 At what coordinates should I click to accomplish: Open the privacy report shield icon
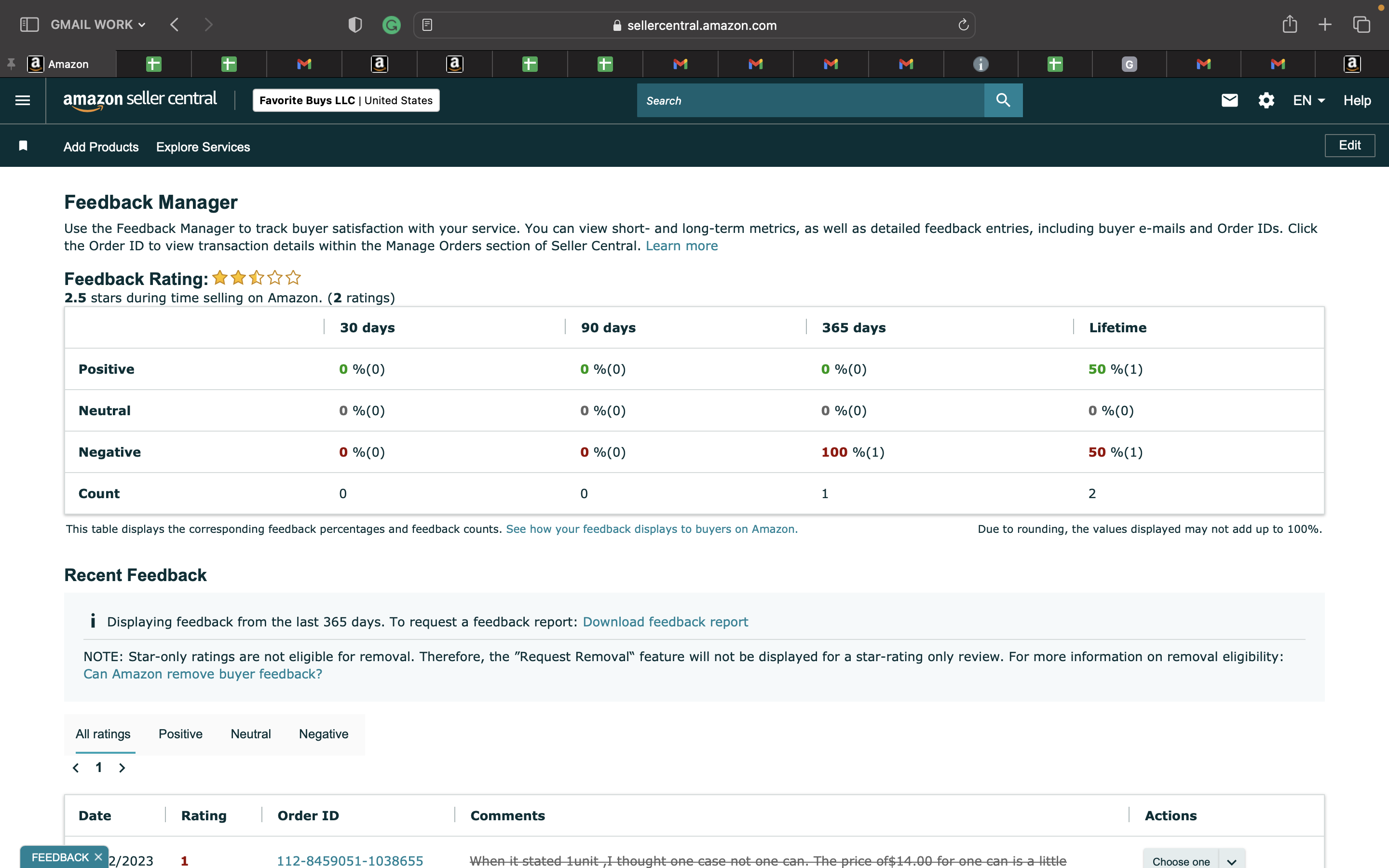pos(355,25)
